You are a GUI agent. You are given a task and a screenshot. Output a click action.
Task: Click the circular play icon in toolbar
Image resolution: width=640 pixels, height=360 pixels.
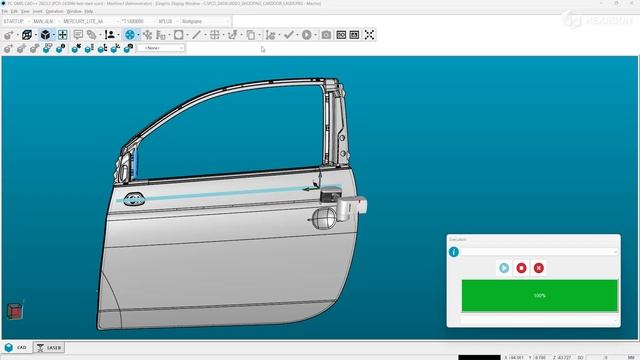click(x=307, y=35)
